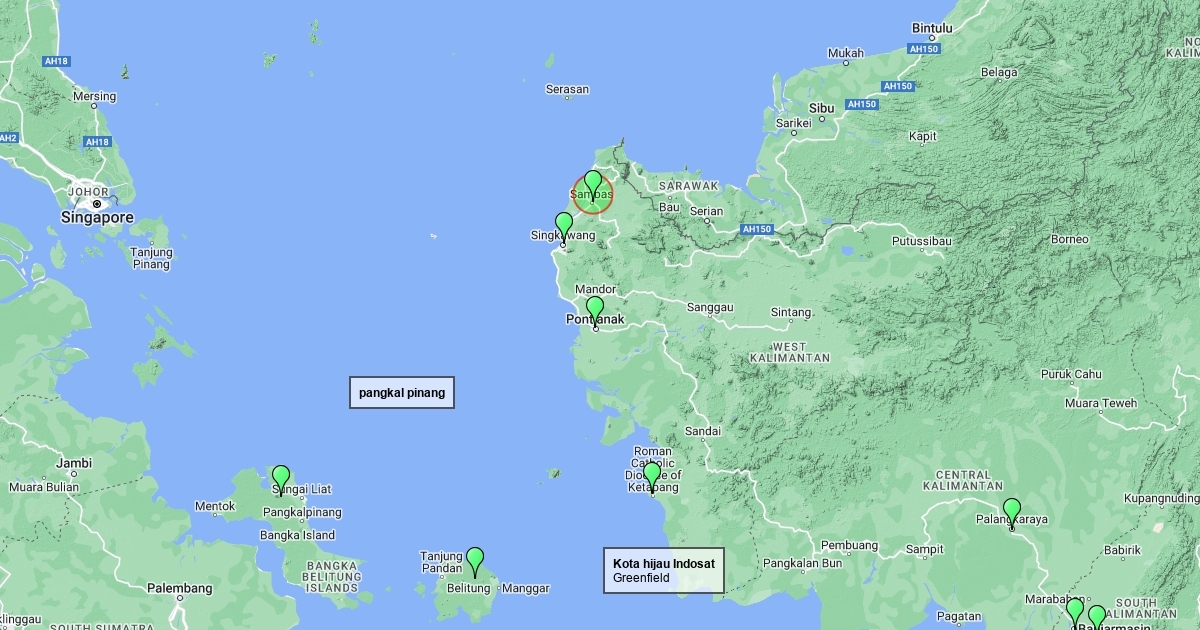Click the Pagatan town label
This screenshot has height=630, width=1200.
[959, 616]
